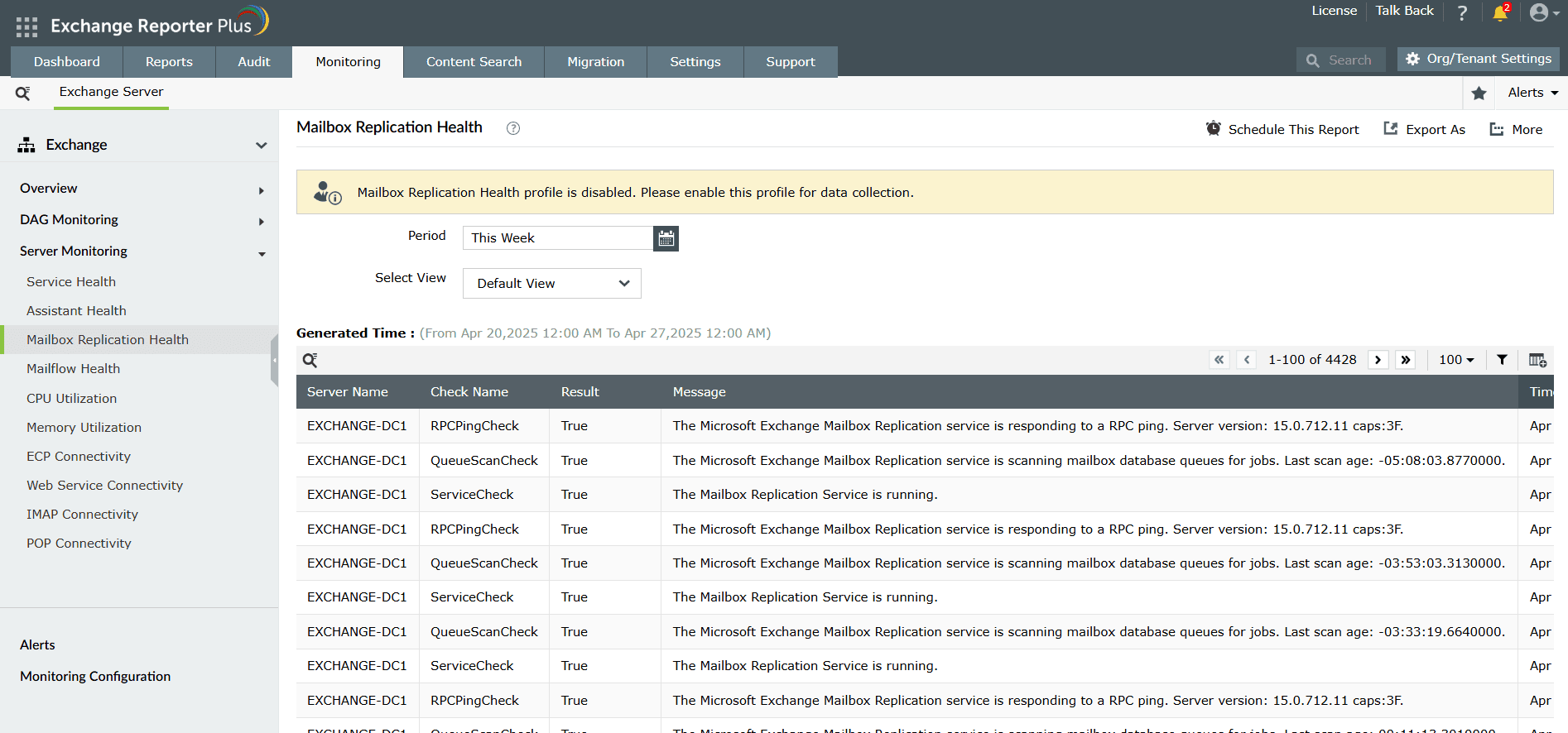Click the License link
Image resolution: width=1568 pixels, height=733 pixels.
(1335, 11)
